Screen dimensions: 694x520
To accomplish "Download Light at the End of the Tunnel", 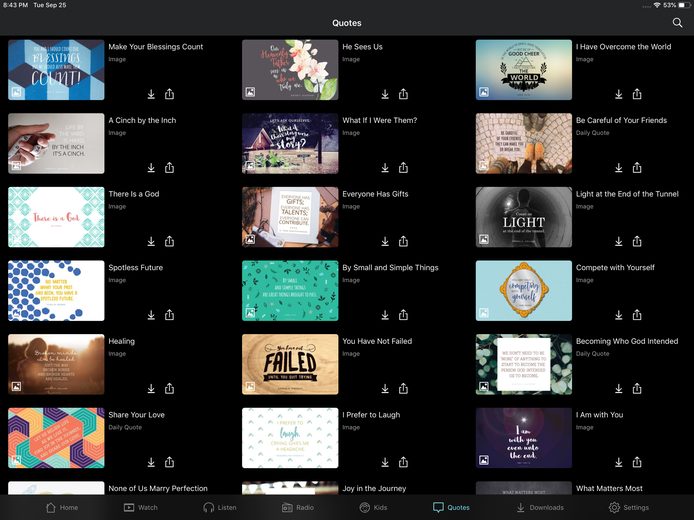I will click(619, 241).
